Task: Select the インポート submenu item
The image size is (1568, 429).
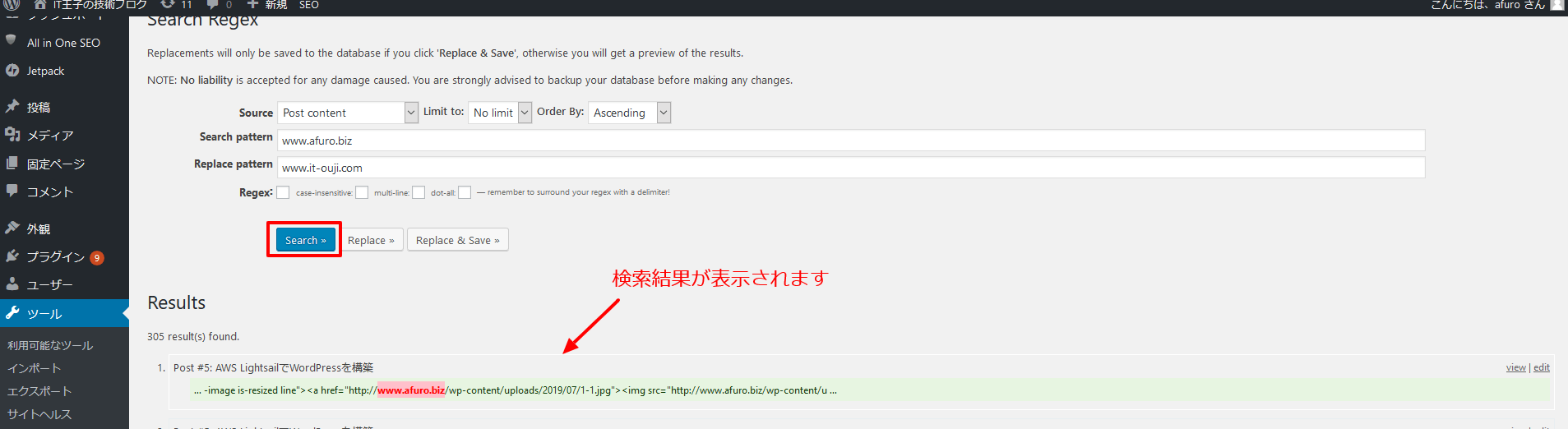Action: tap(35, 368)
